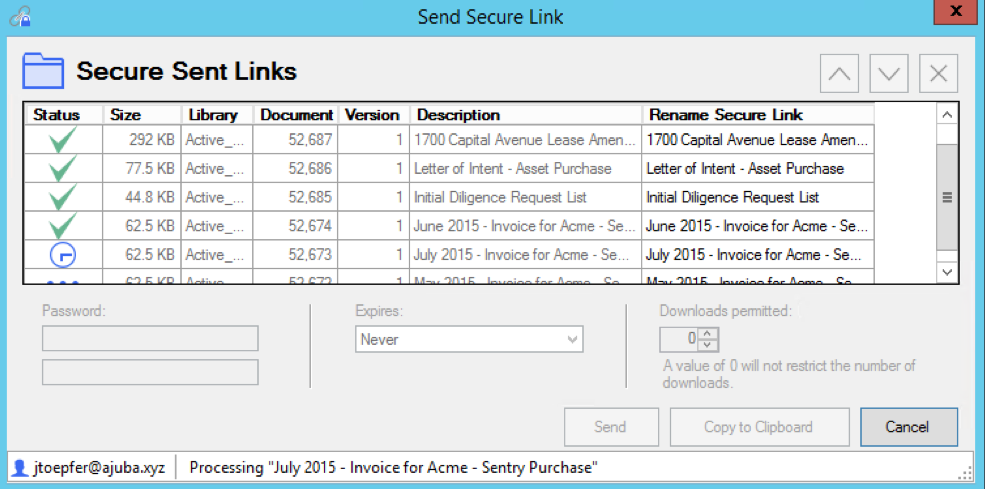Viewport: 985px width, 489px height.
Task: Click the Secure Sent Links folder icon
Action: click(43, 72)
